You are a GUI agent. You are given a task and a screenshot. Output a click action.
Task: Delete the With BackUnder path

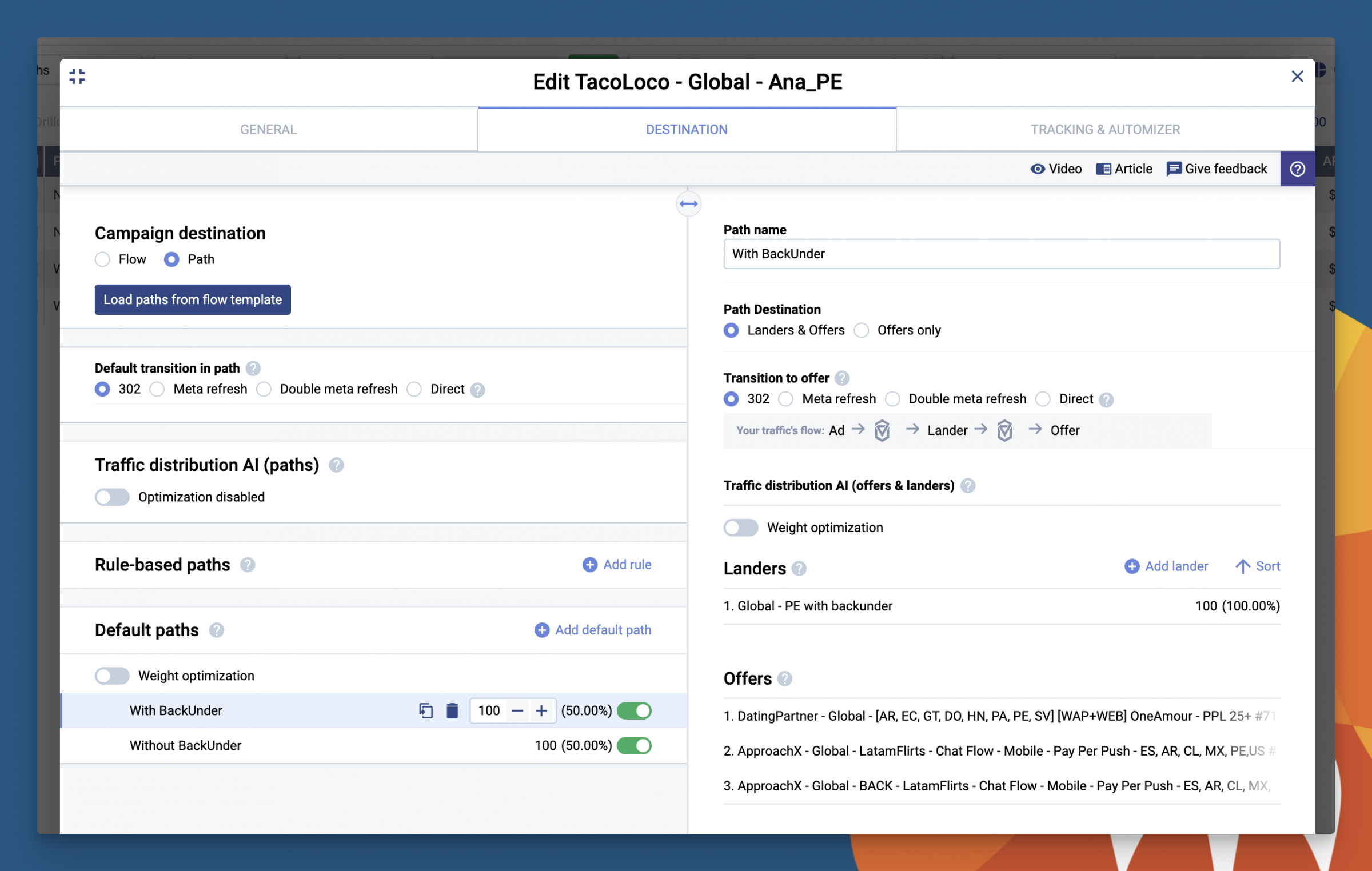coord(452,710)
